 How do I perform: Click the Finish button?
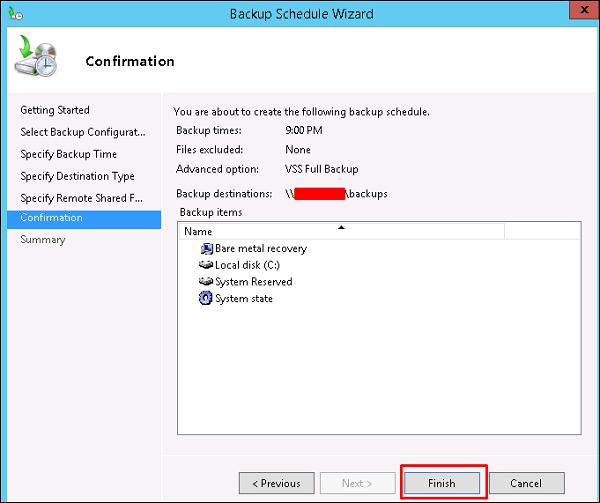pyautogui.click(x=442, y=483)
